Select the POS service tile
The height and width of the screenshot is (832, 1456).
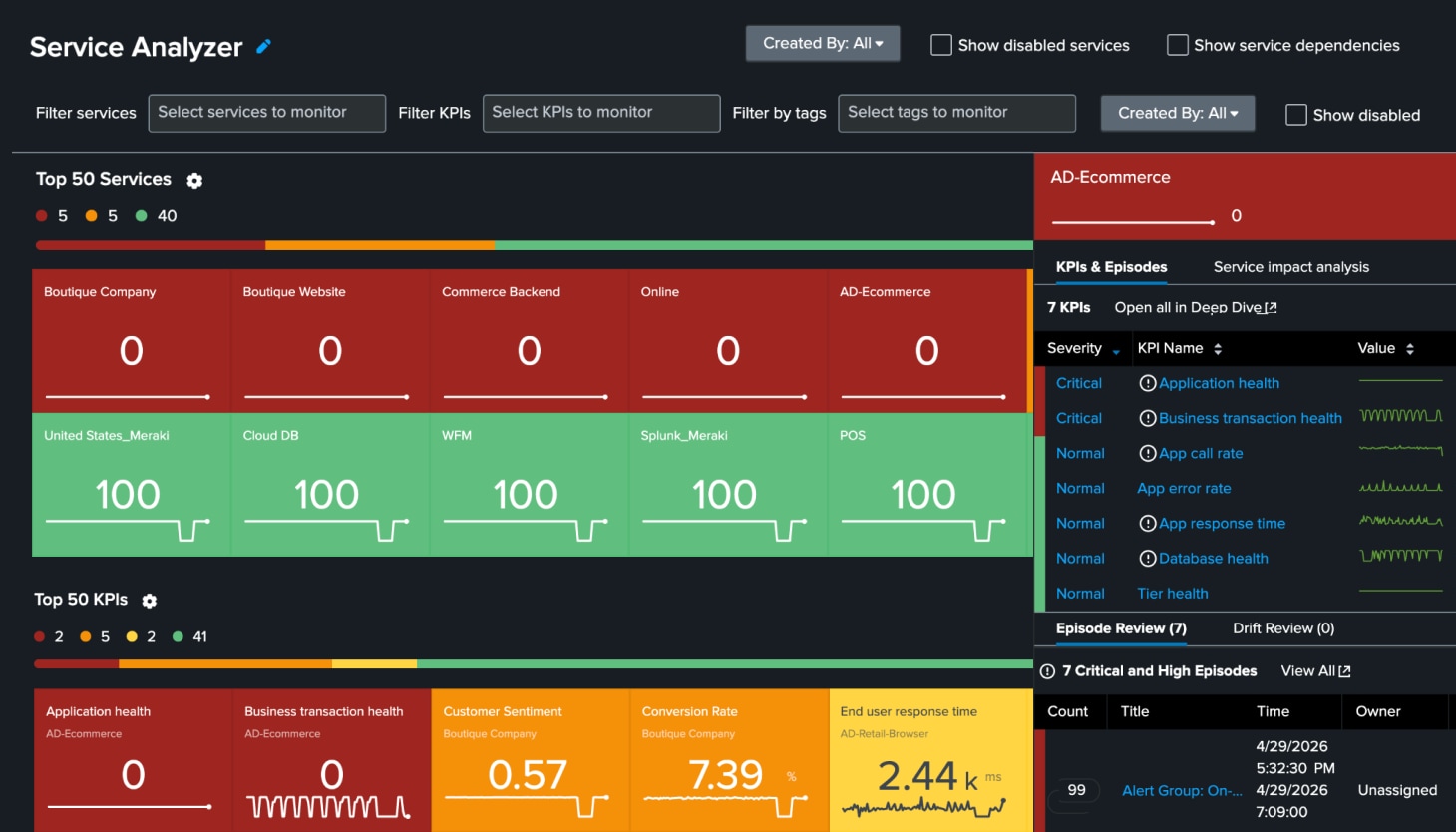coord(927,485)
